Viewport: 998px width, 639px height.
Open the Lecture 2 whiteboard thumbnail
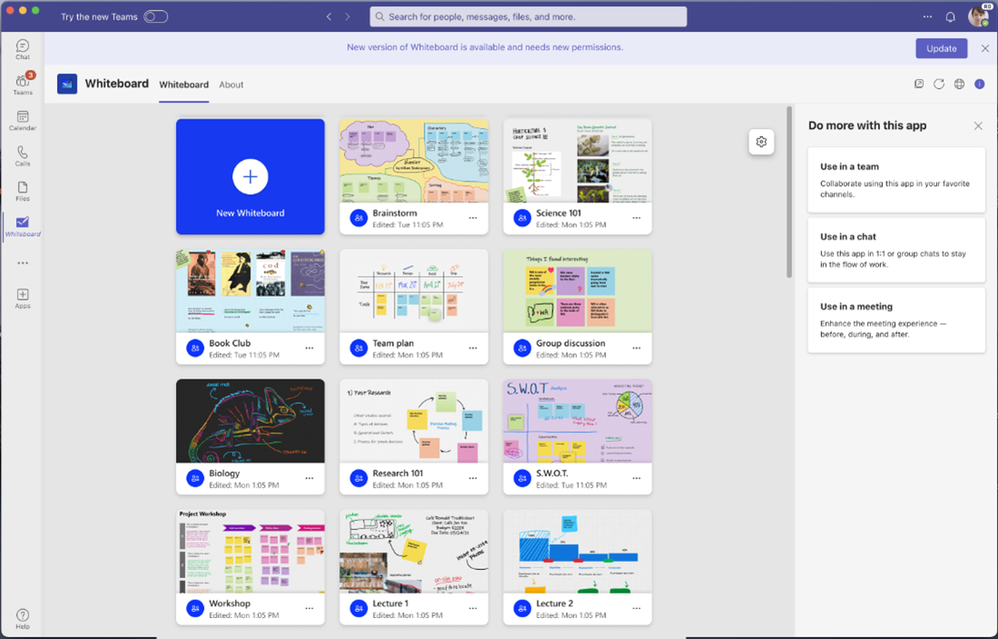577,551
